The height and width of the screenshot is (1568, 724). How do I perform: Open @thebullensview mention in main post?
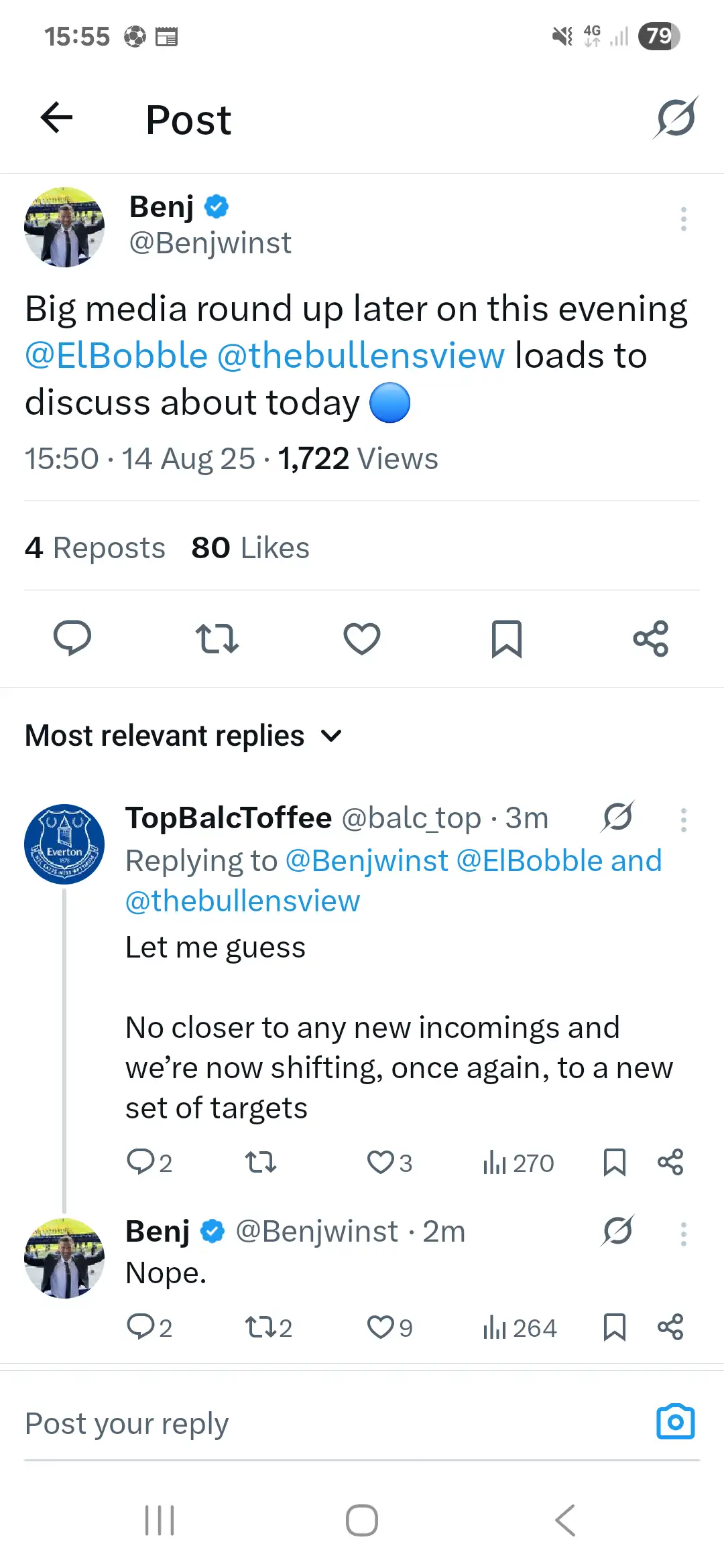coord(361,356)
